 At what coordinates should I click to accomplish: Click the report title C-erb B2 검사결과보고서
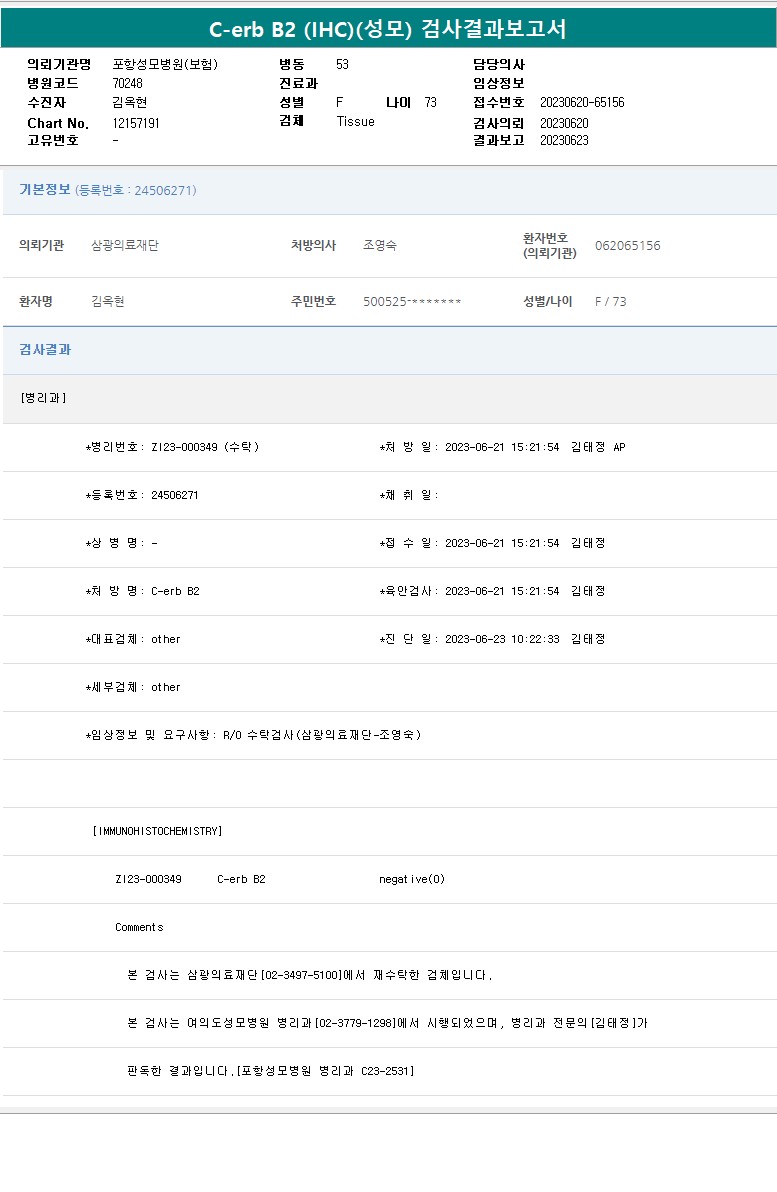(388, 29)
